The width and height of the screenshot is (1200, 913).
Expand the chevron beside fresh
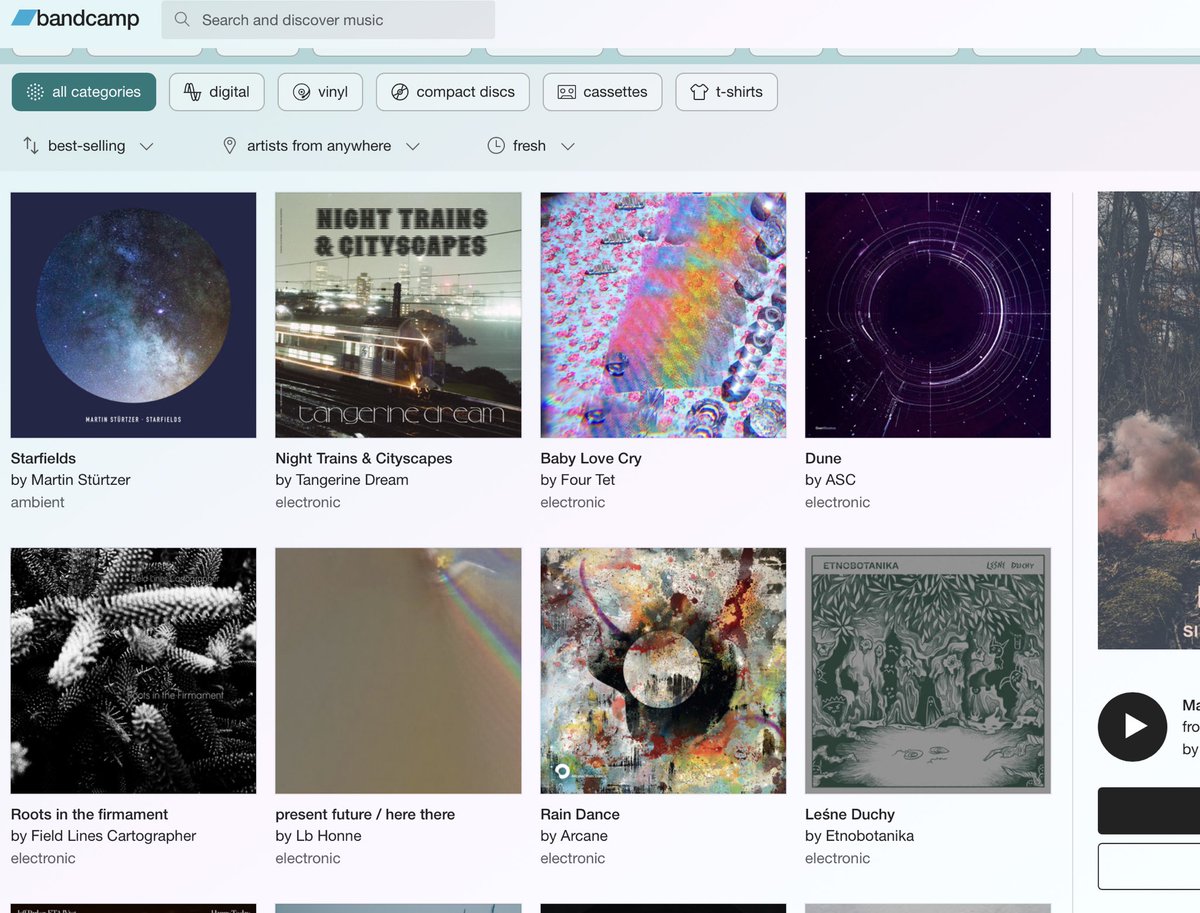click(568, 146)
